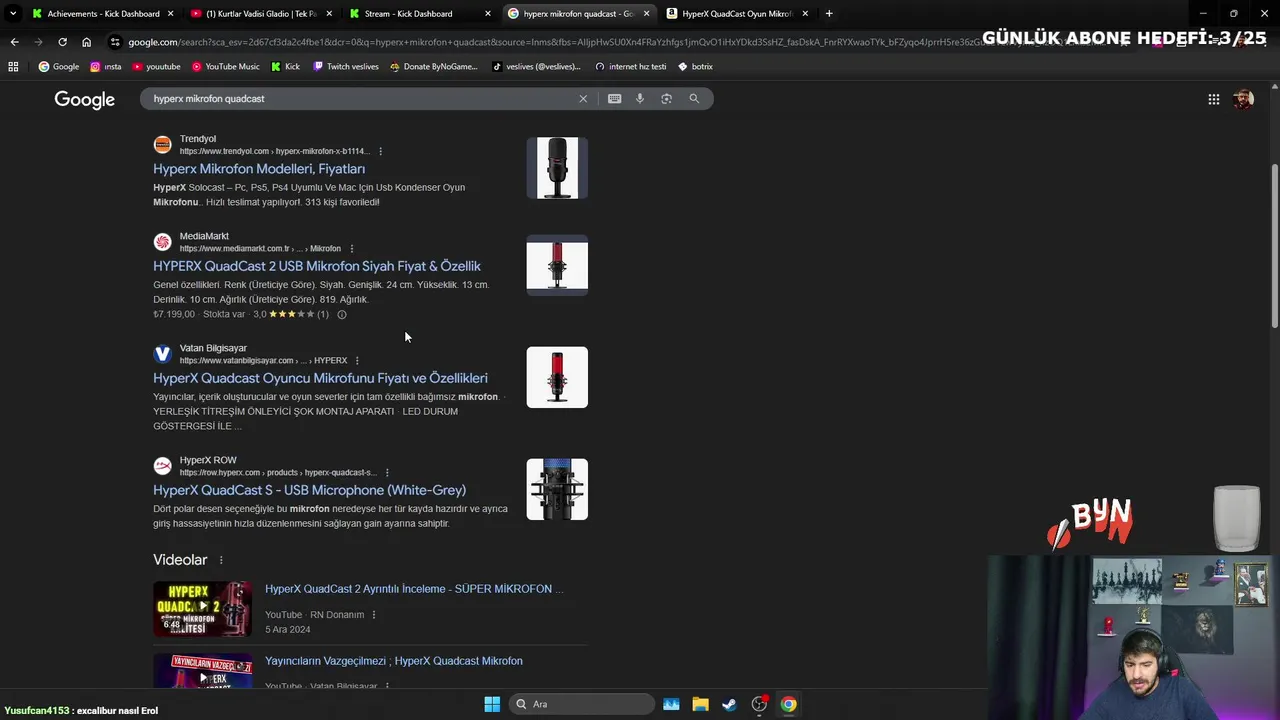Open a new browser tab
Viewport: 1280px width, 720px height.
(829, 14)
